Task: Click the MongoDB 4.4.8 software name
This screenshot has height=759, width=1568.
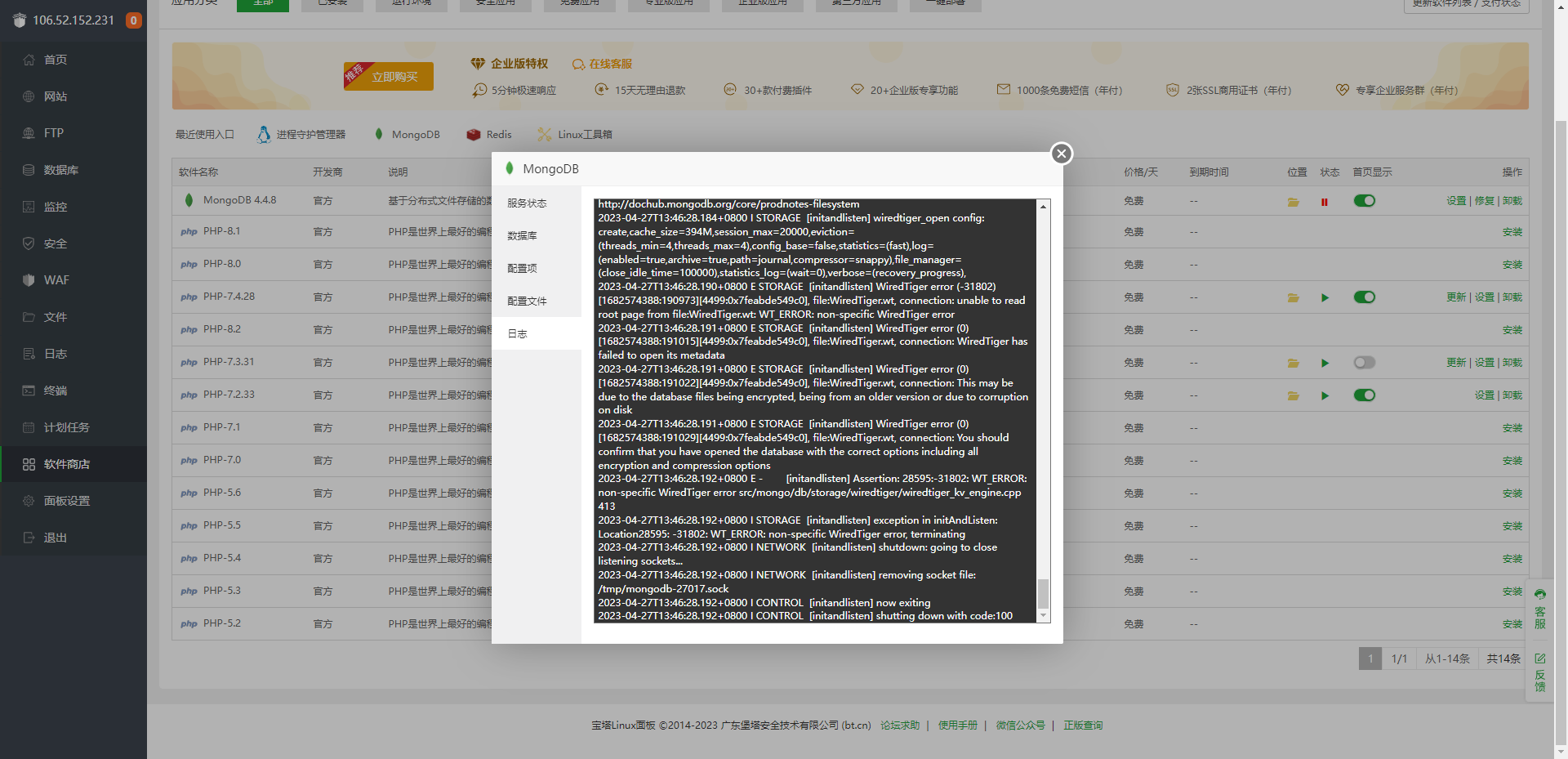Action: [240, 200]
